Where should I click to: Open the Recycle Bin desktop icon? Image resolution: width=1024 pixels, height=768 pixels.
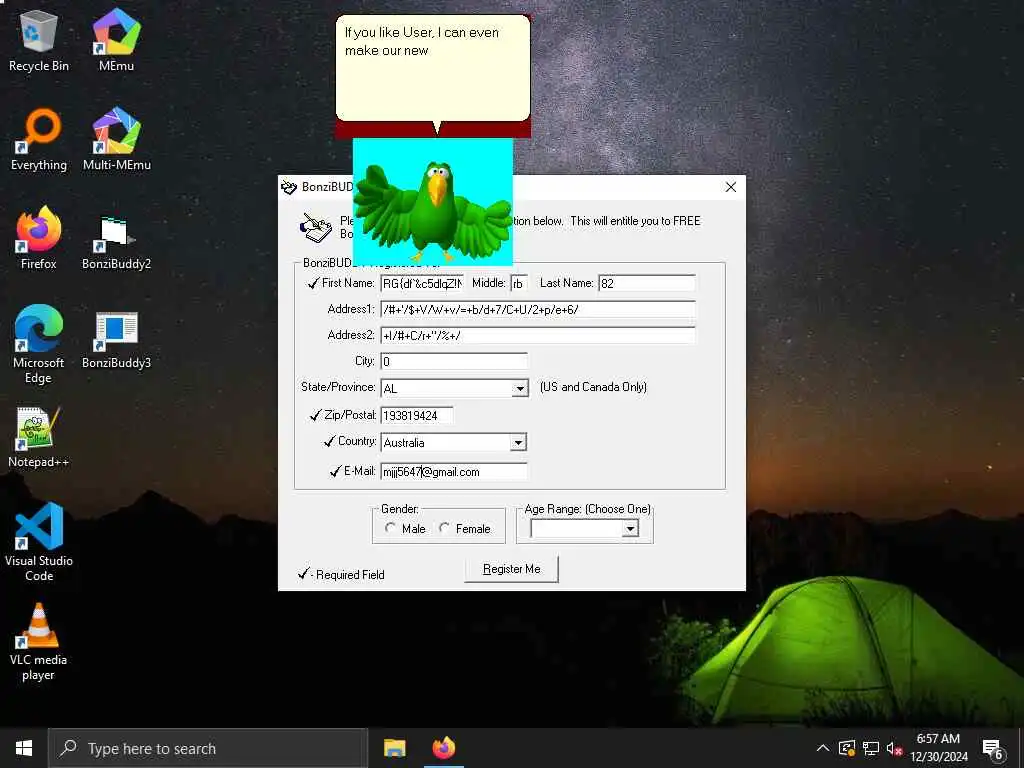coord(39,40)
